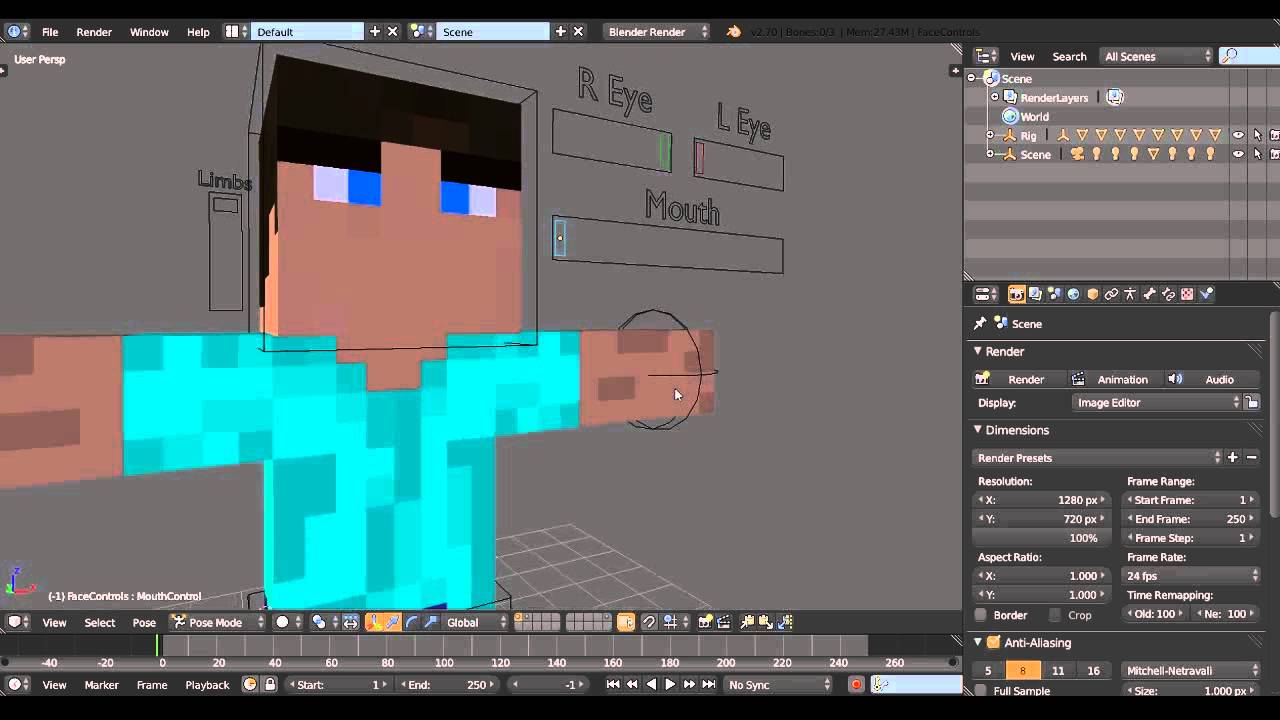Click the Default screen layout name field

click(x=308, y=32)
